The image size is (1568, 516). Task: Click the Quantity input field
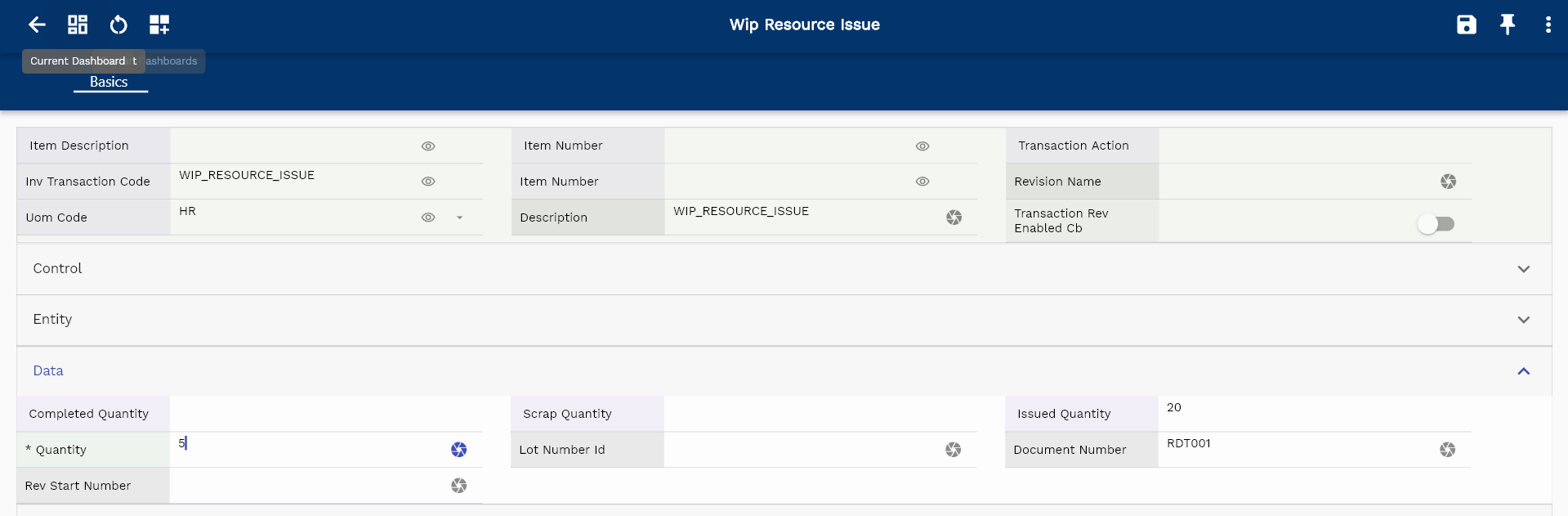[x=310, y=449]
